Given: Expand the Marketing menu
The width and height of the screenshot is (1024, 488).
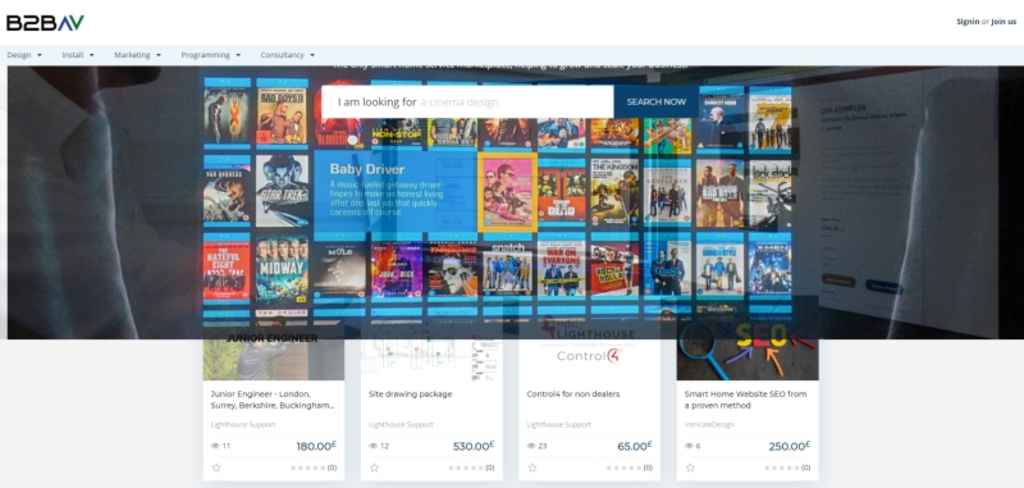Looking at the screenshot, I should (138, 56).
